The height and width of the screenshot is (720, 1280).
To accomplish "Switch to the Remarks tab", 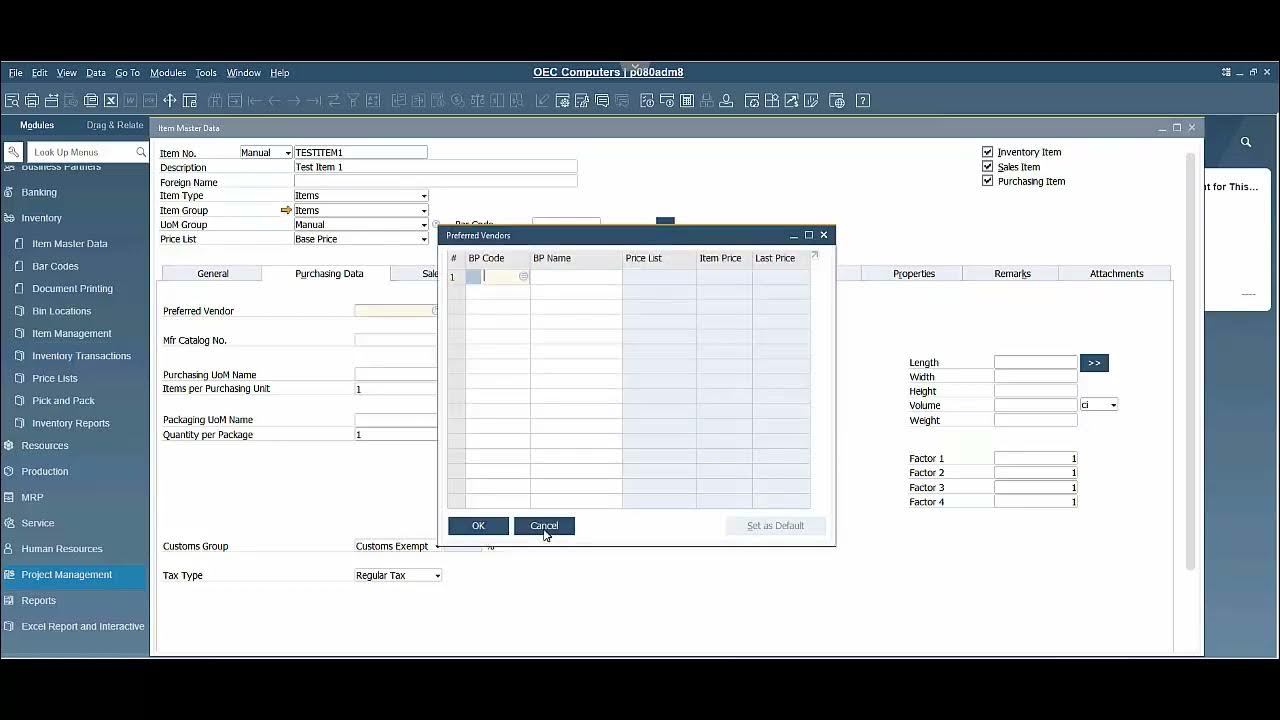I will (1012, 273).
